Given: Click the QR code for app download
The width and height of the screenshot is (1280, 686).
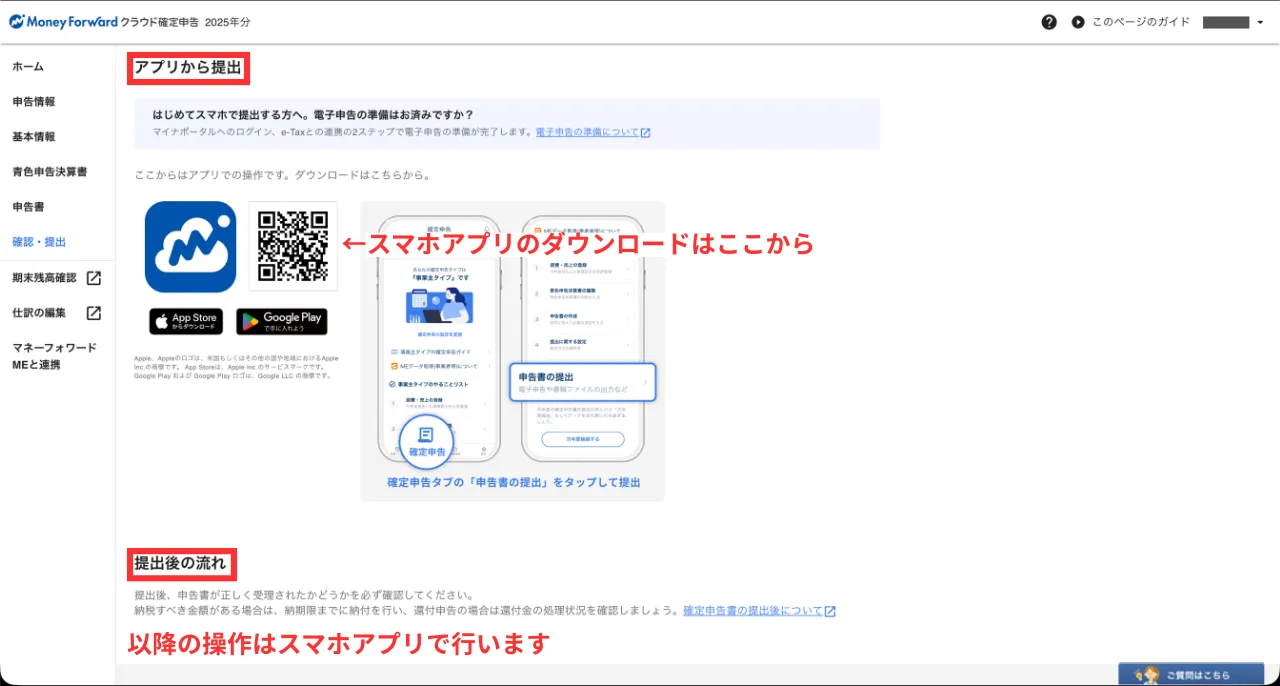Looking at the screenshot, I should click(x=293, y=246).
